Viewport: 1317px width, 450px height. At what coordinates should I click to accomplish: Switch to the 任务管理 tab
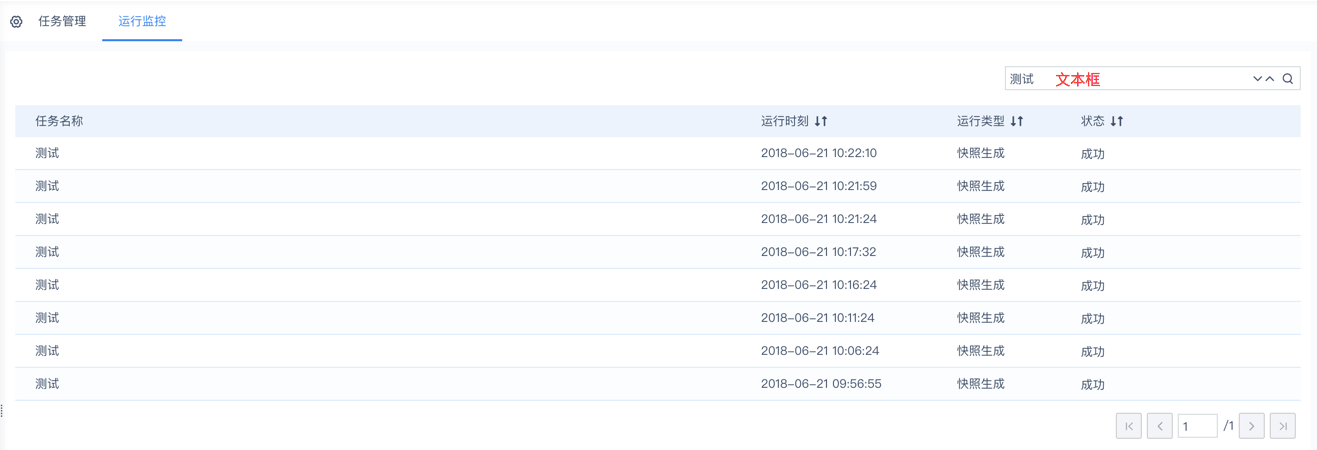[x=62, y=21]
